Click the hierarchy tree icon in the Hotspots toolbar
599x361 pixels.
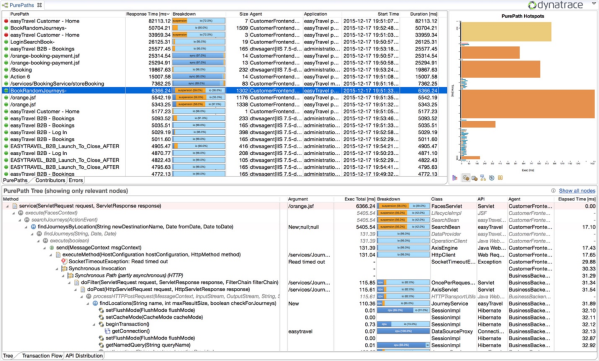tap(483, 178)
